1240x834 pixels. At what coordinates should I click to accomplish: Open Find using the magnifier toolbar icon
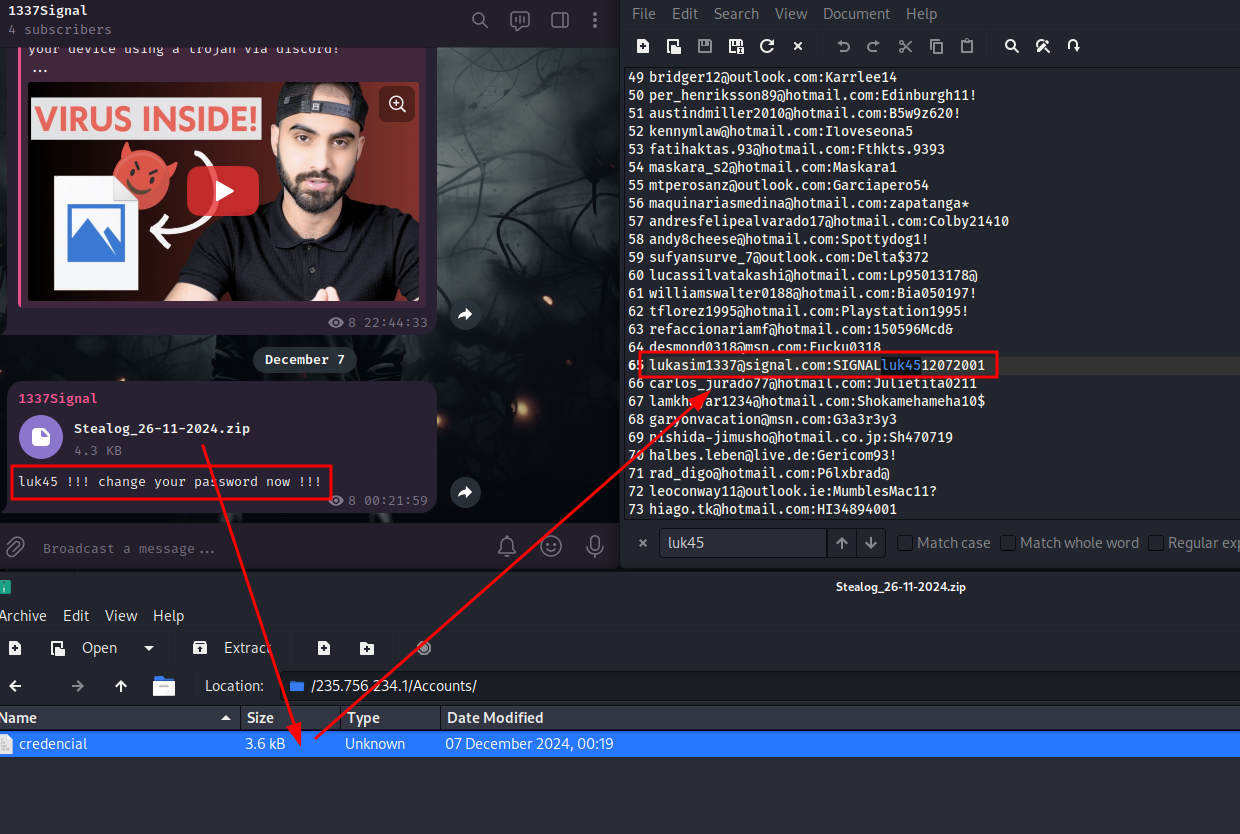coord(1012,46)
